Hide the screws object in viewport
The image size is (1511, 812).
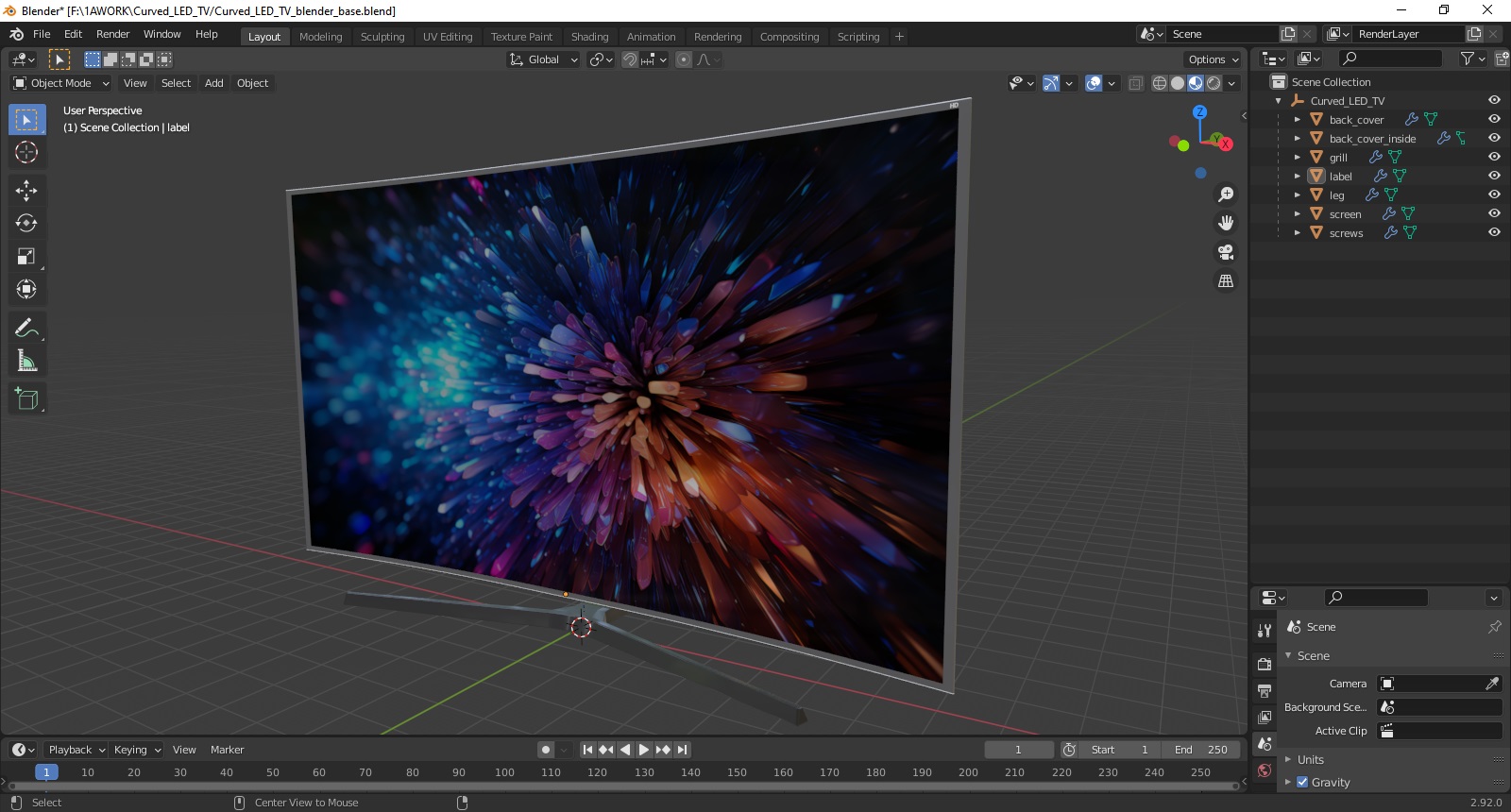(x=1494, y=232)
